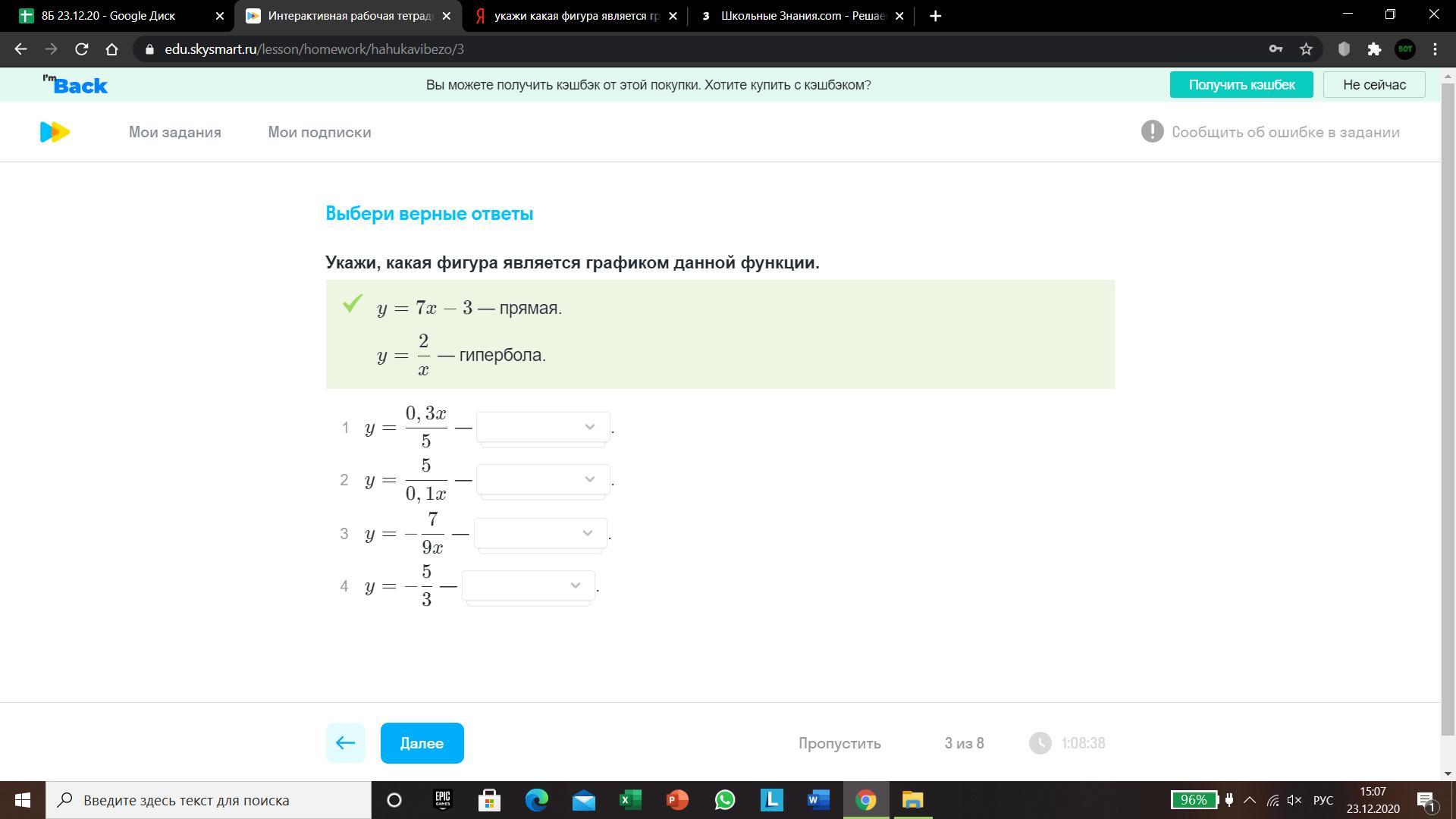Open the Мои подписки menu item
The width and height of the screenshot is (1456, 819).
pos(319,132)
